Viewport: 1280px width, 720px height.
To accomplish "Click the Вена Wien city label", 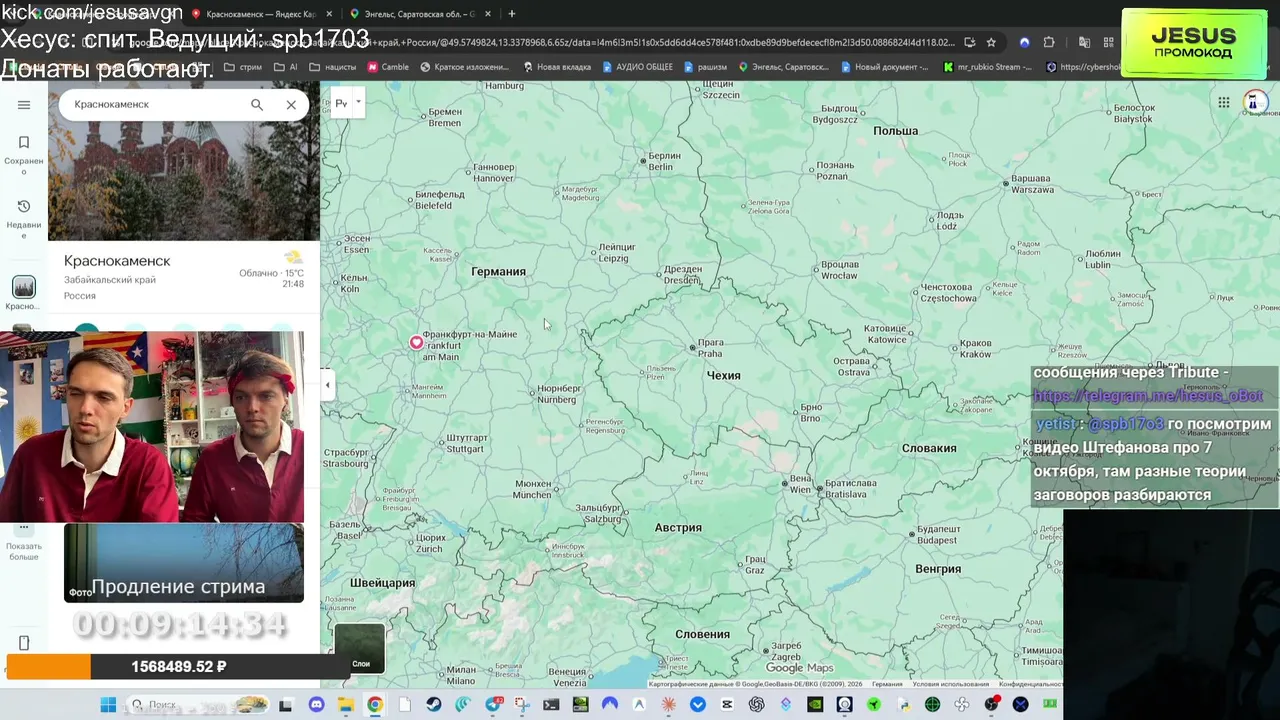I will [x=800, y=484].
